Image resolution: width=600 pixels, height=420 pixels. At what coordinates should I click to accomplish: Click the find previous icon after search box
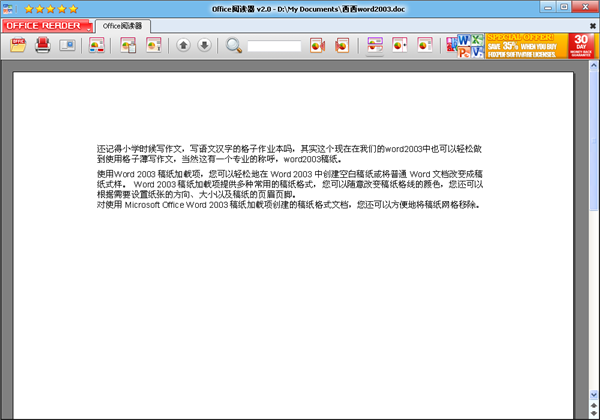pos(317,45)
